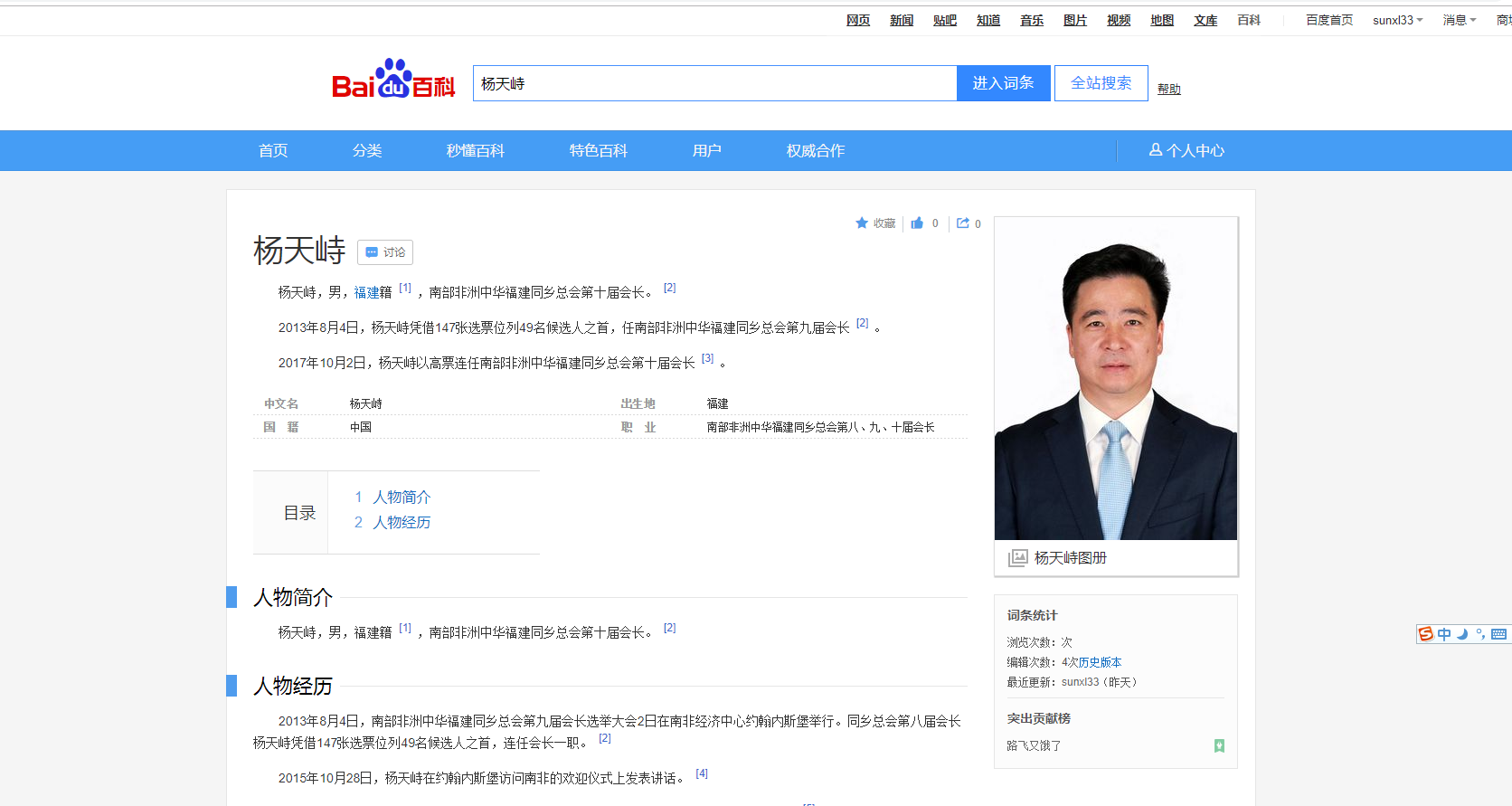Open the 杨天峙 portrait photo
Viewport: 1512px width, 806px height.
pos(1115,379)
